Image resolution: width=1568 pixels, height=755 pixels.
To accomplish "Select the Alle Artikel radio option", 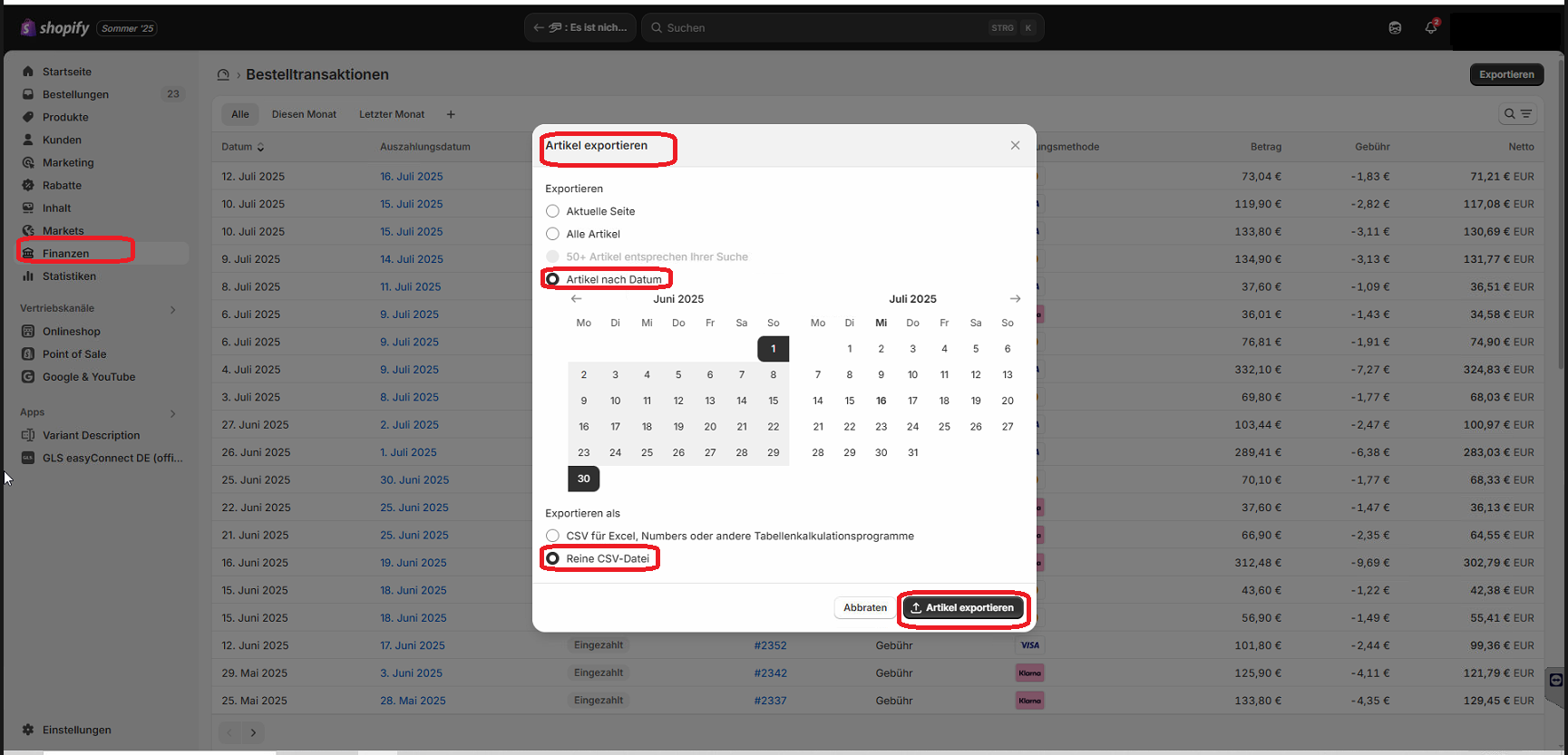I will point(552,234).
